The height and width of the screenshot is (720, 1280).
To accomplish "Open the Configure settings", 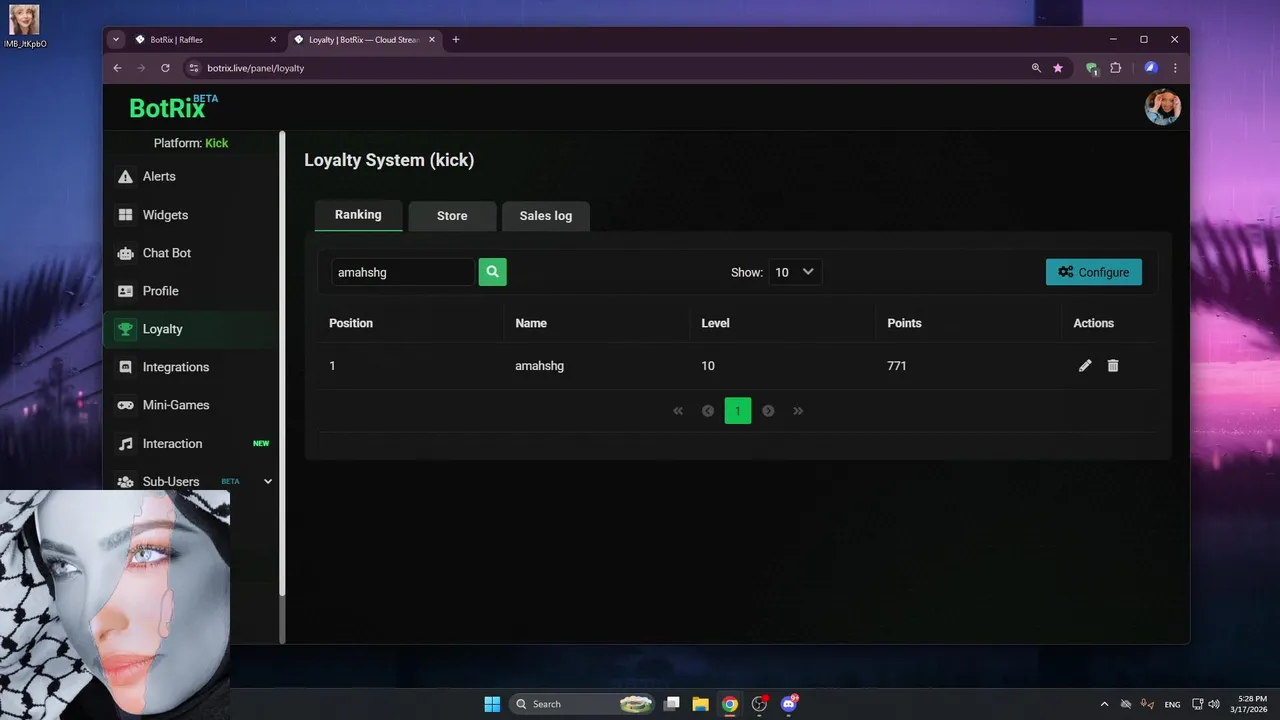I will click(1094, 272).
